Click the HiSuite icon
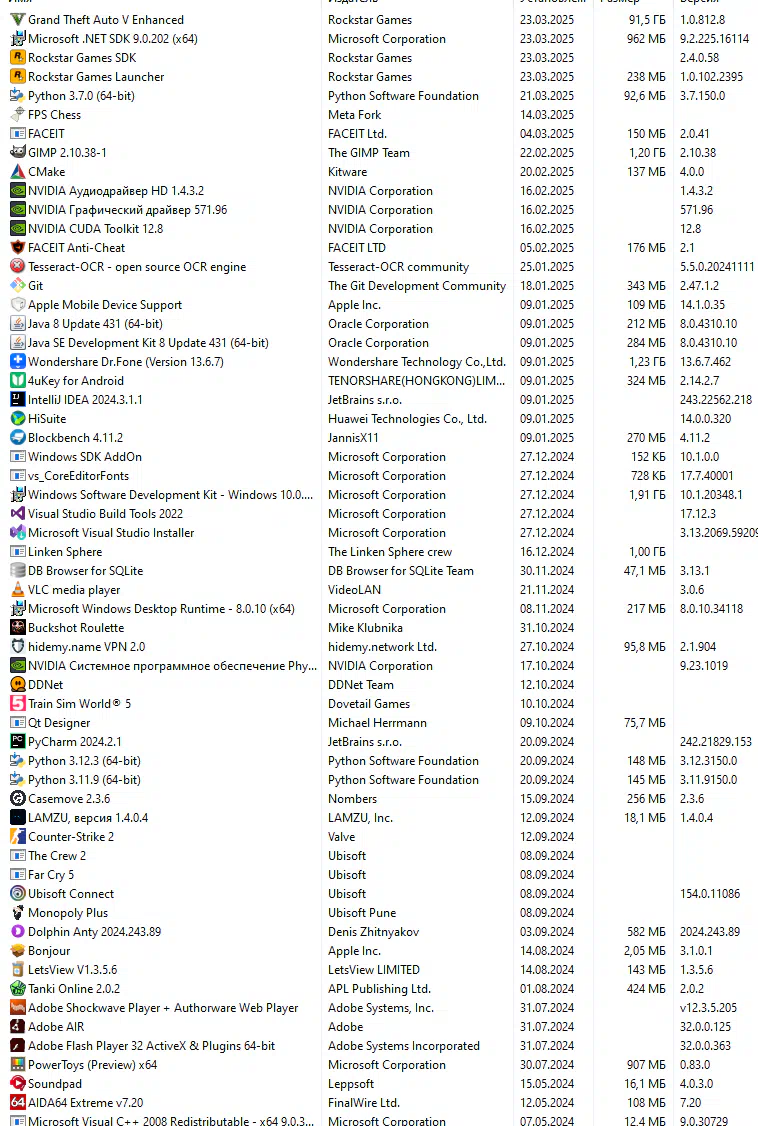 tap(17, 419)
